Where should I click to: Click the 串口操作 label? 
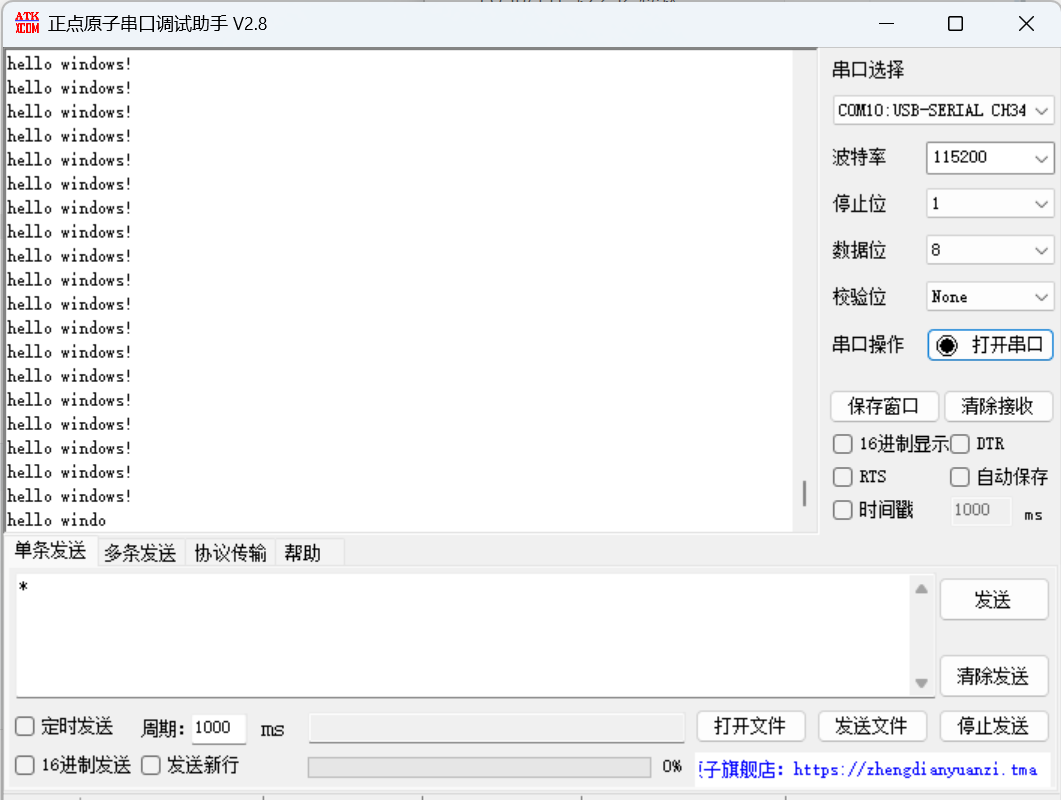tap(868, 345)
